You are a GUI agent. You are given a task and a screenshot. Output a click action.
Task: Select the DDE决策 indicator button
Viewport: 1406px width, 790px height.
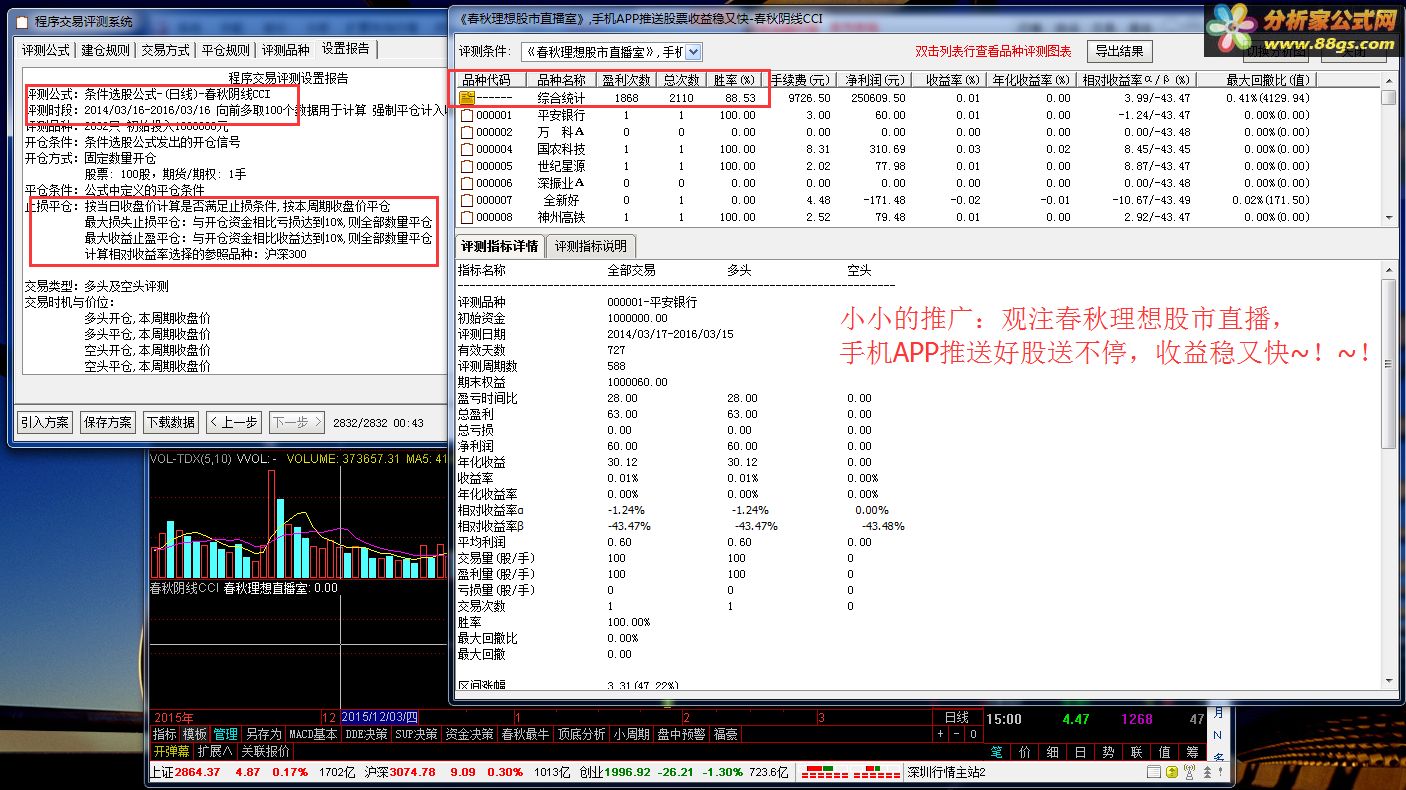click(x=366, y=734)
